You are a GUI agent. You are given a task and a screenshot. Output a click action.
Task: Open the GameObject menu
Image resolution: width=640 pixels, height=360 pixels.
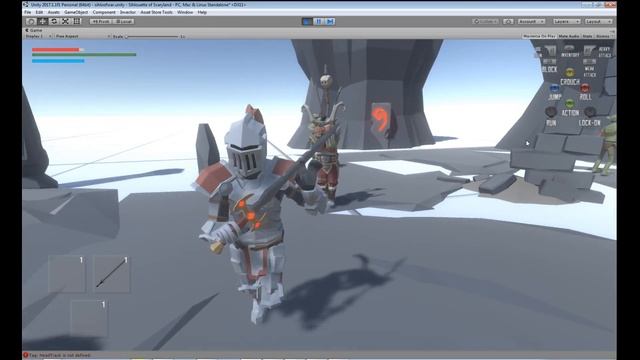pos(76,12)
